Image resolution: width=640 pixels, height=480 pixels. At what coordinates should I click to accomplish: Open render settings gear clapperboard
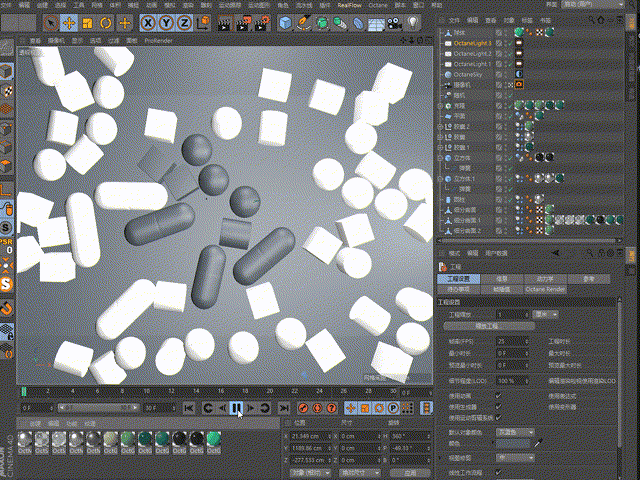(x=262, y=23)
